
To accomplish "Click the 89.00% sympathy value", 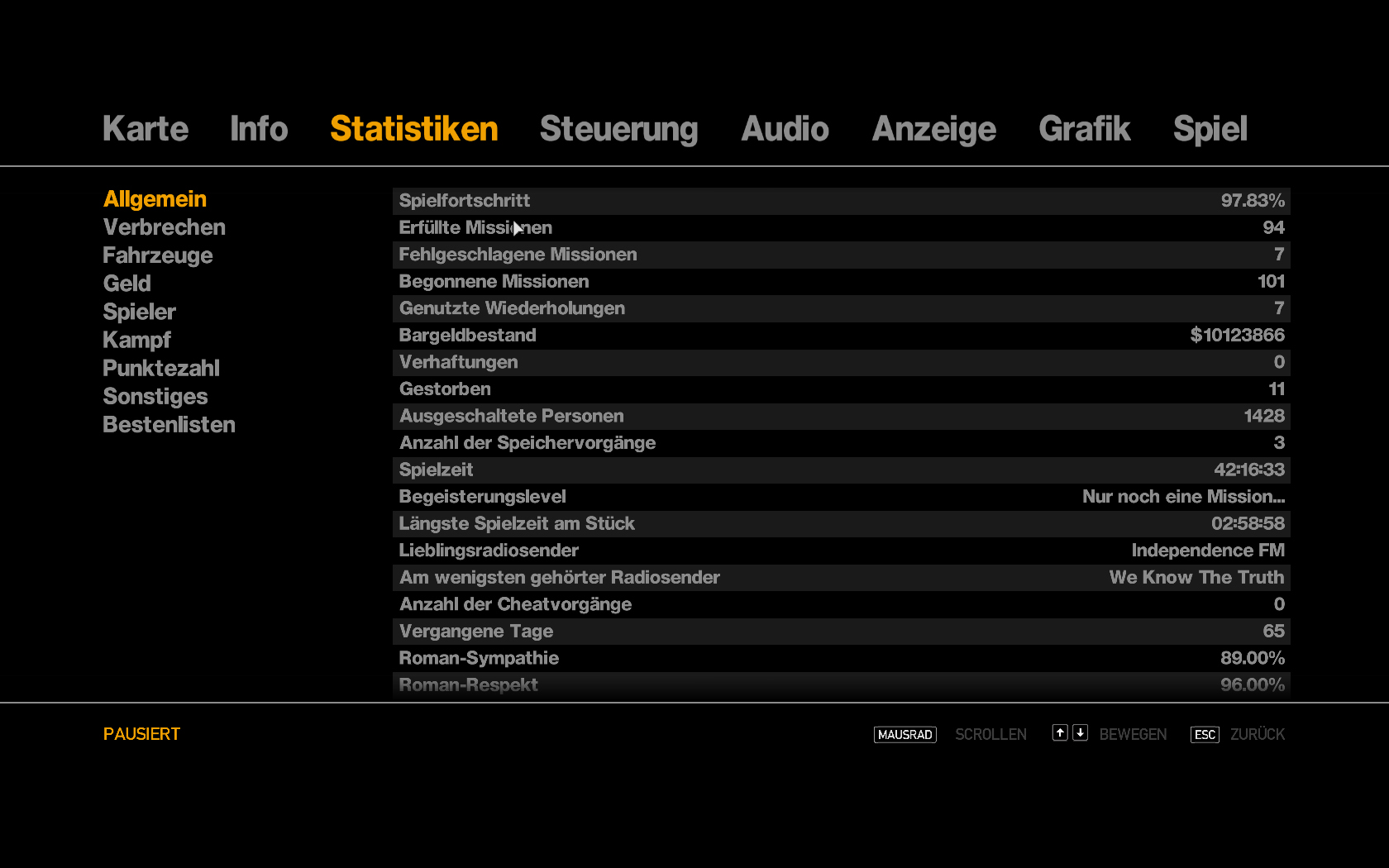I will tap(1253, 658).
